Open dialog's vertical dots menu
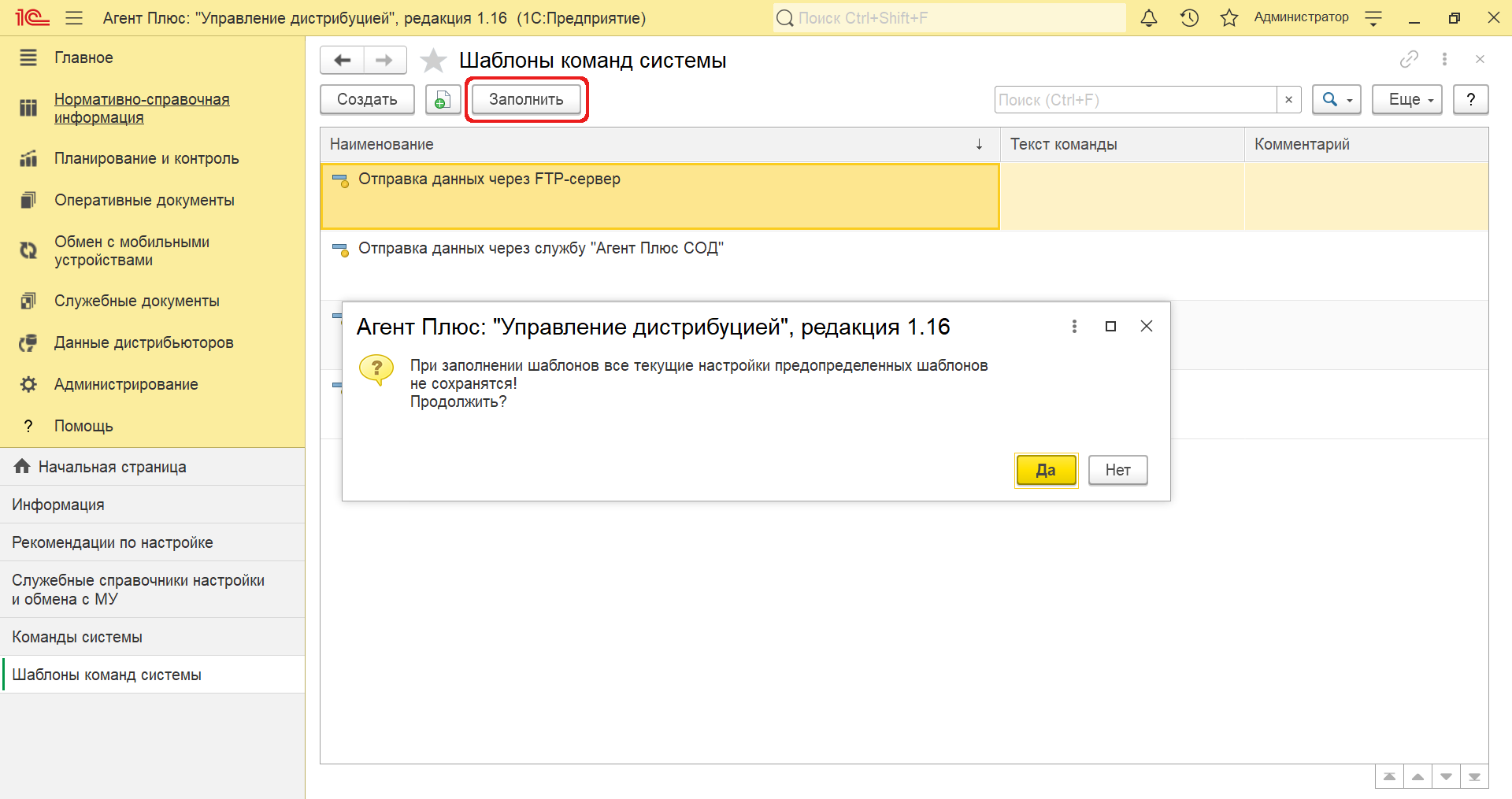The image size is (1512, 799). click(1074, 326)
